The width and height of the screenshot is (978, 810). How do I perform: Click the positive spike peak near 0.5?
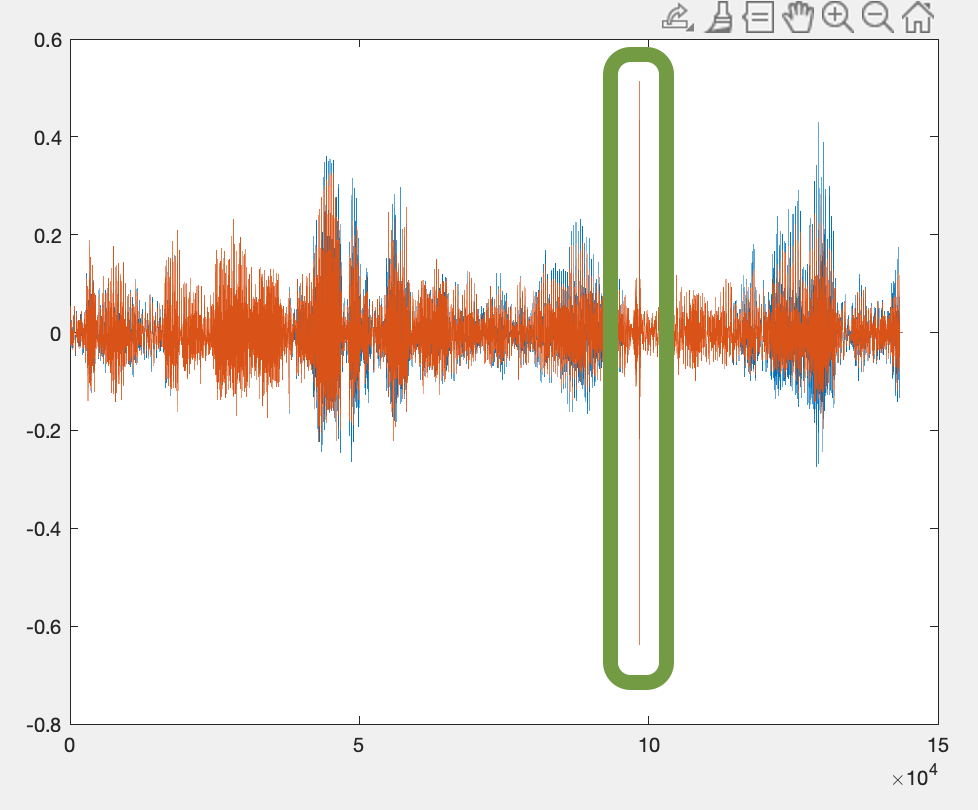(639, 84)
